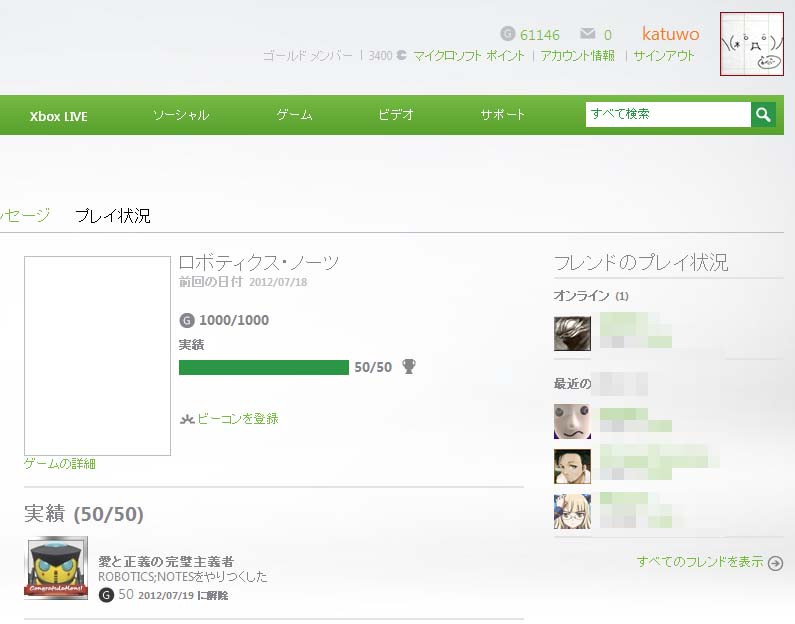The width and height of the screenshot is (795, 624).
Task: Click the trophy icon next to 50/50
Action: pos(409,366)
